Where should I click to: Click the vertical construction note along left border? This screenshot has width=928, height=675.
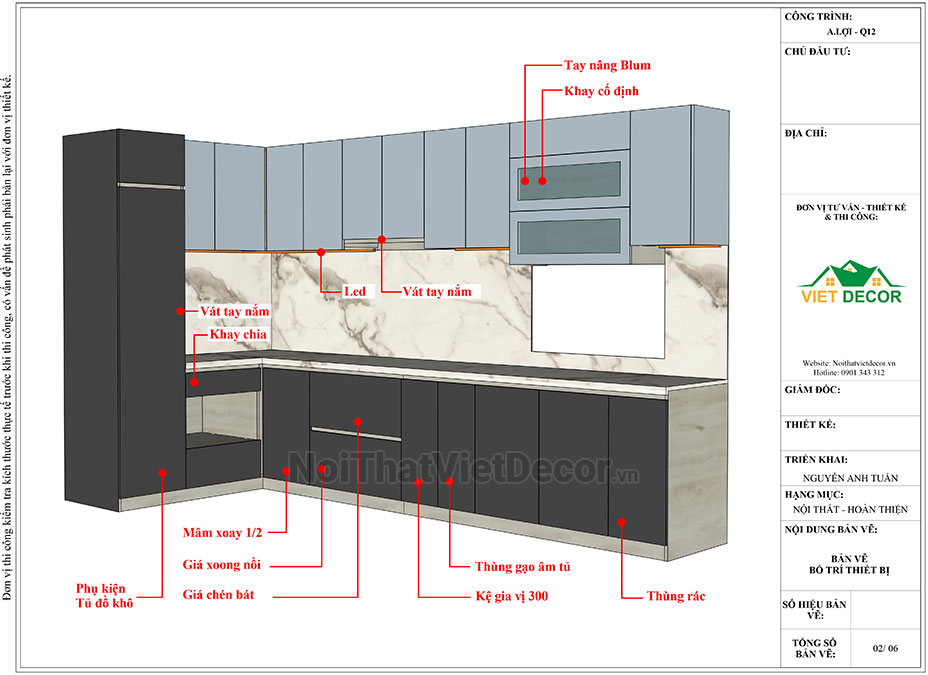[x=7, y=337]
